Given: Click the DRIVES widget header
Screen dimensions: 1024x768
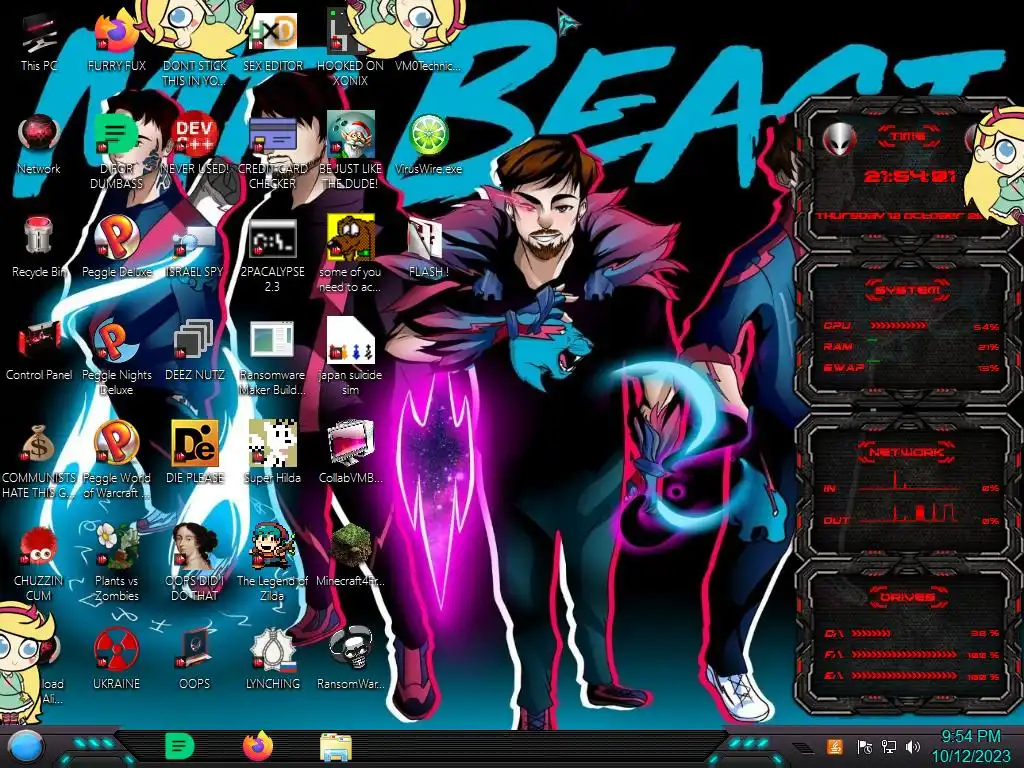Looking at the screenshot, I should (907, 597).
